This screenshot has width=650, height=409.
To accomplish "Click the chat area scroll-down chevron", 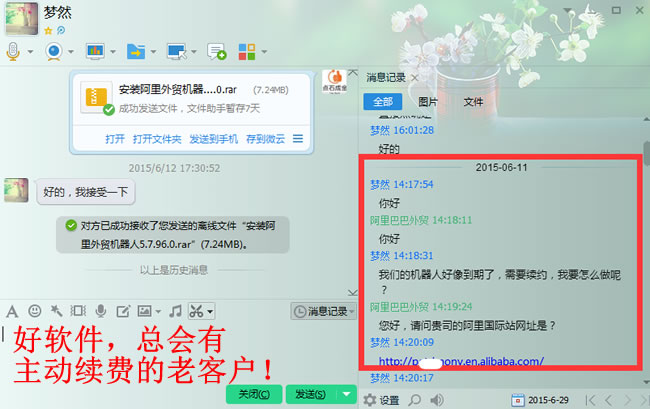I will click(353, 293).
